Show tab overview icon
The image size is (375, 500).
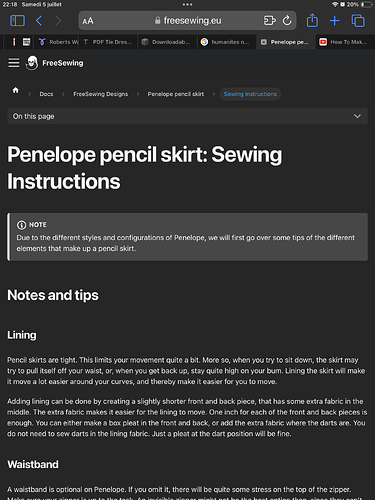pos(358,21)
